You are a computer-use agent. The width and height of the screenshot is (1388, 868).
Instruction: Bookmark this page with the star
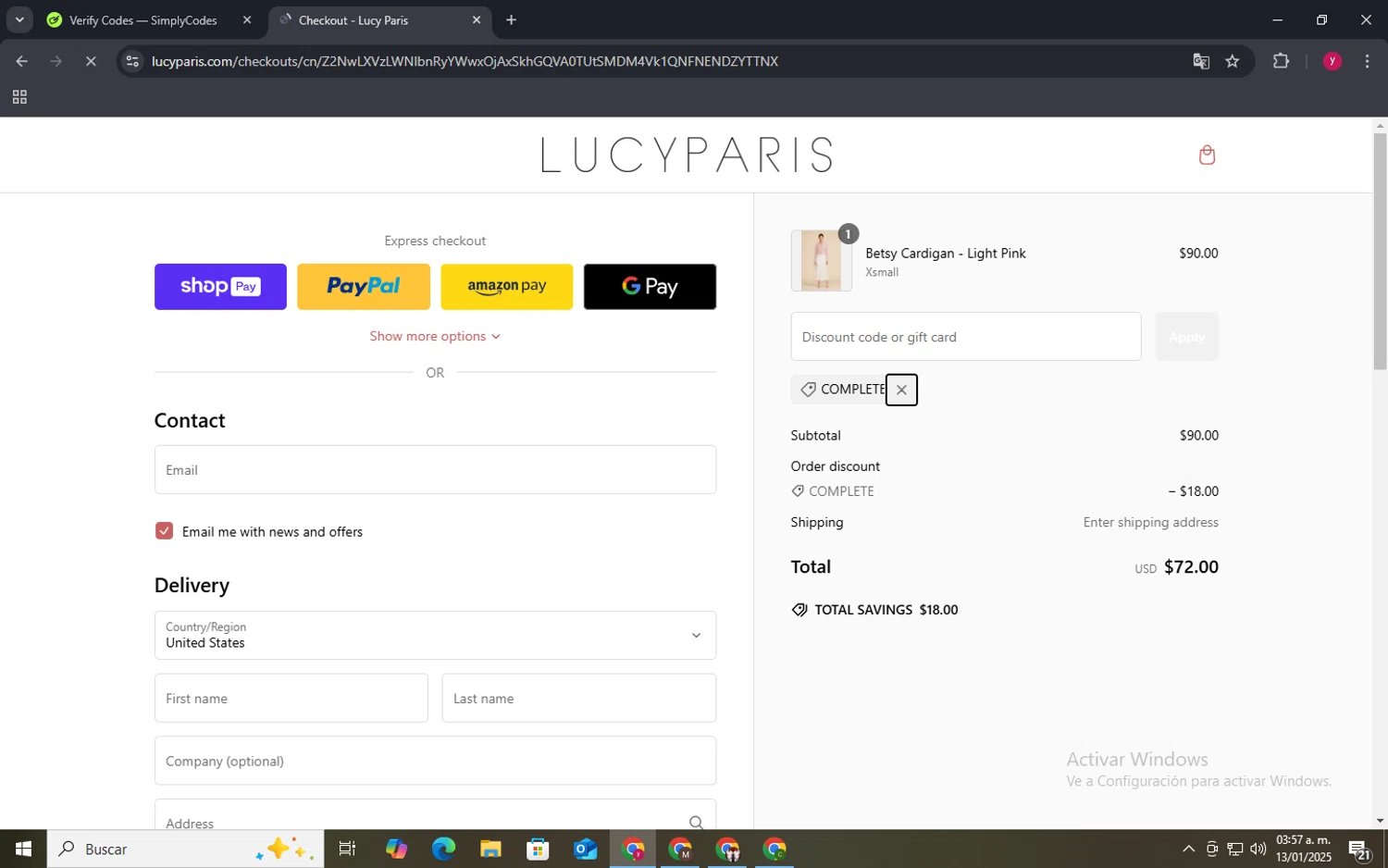(1233, 61)
